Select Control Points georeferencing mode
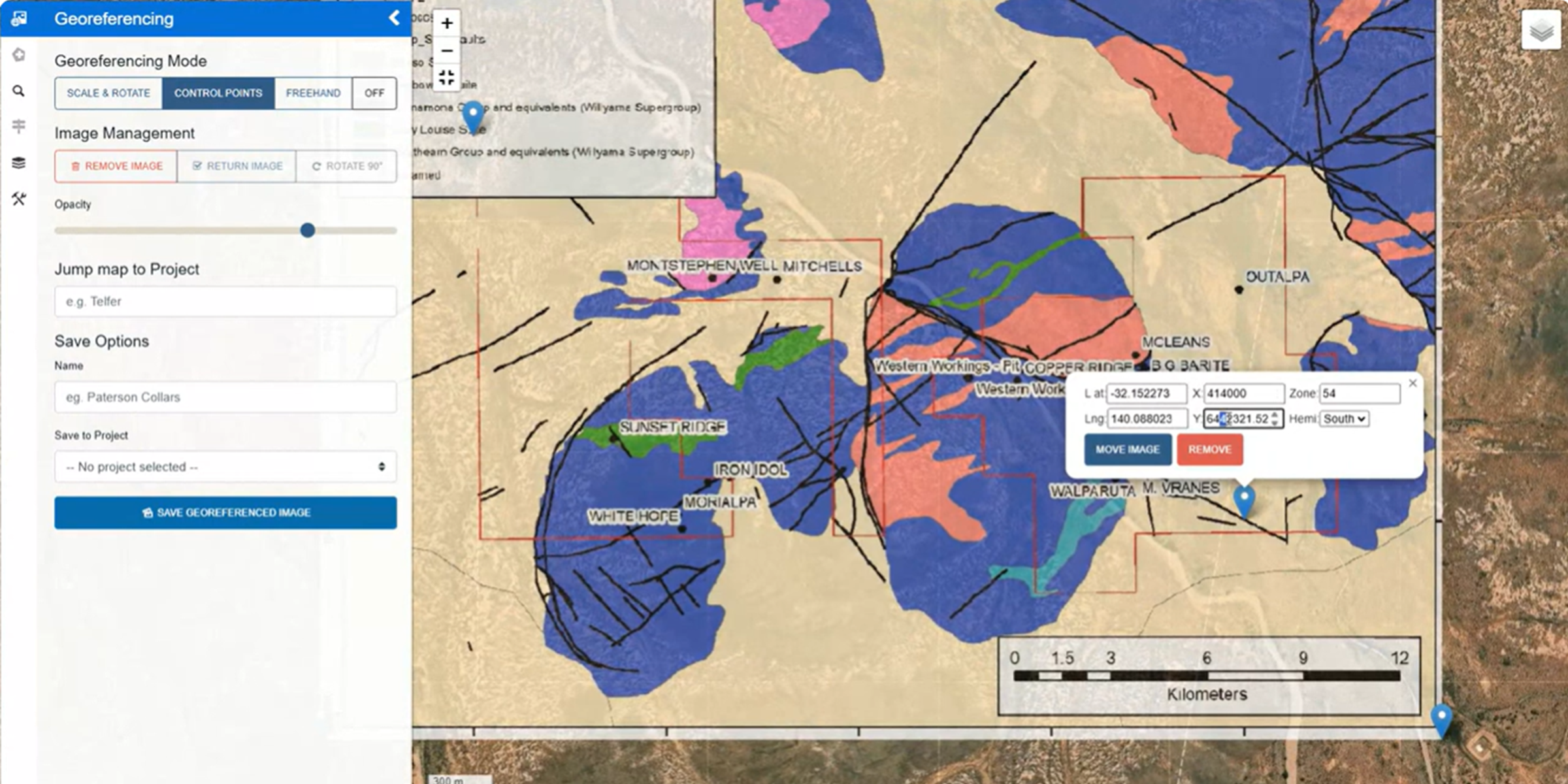This screenshot has height=784, width=1568. click(218, 93)
